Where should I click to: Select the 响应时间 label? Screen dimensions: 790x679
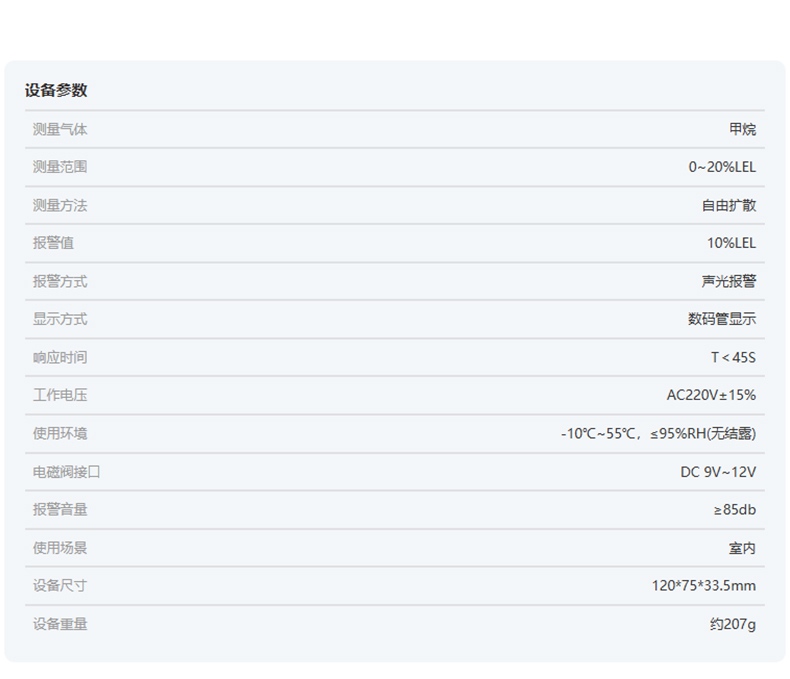[60, 357]
